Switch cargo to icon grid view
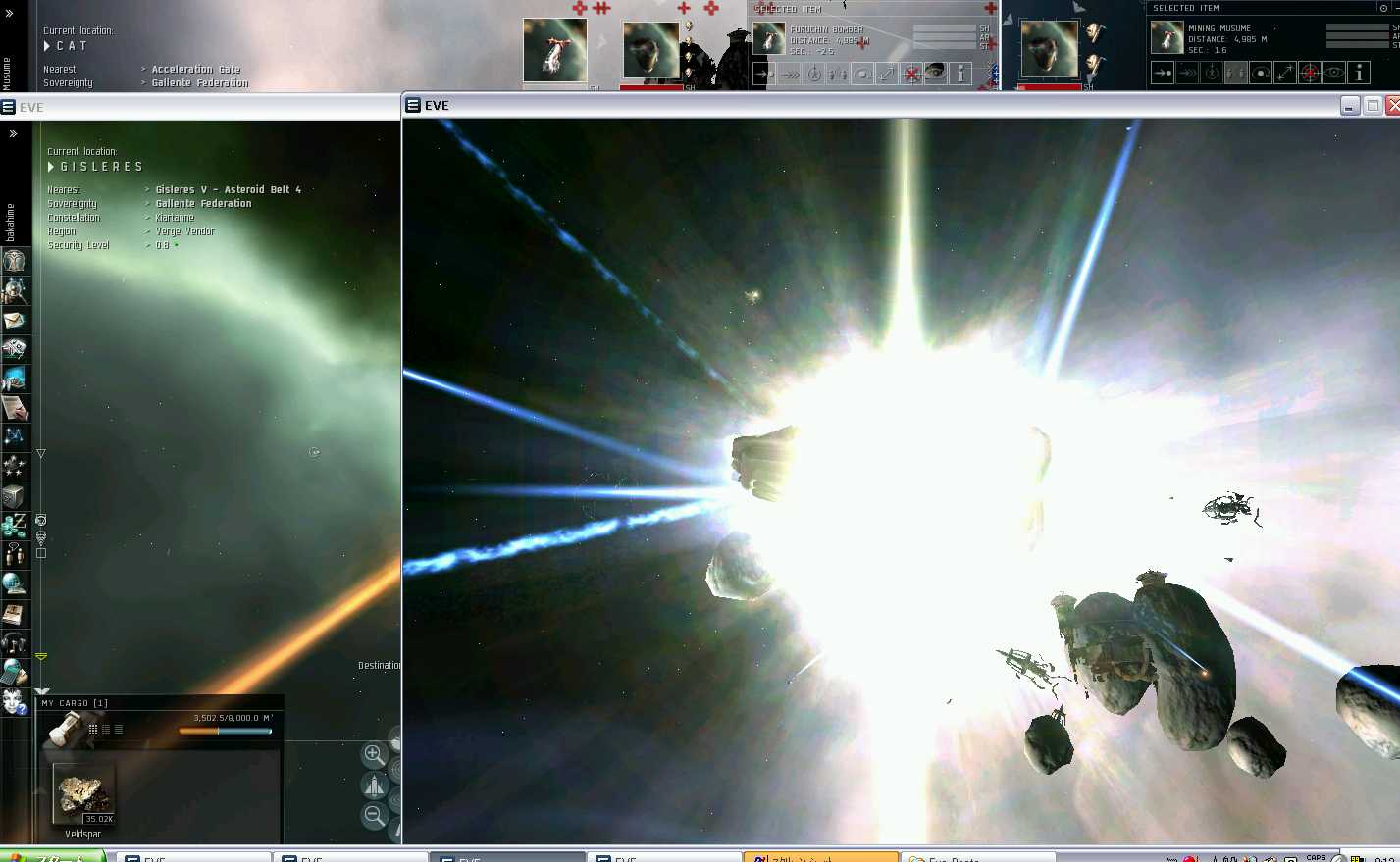The width and height of the screenshot is (1400, 862). (93, 729)
